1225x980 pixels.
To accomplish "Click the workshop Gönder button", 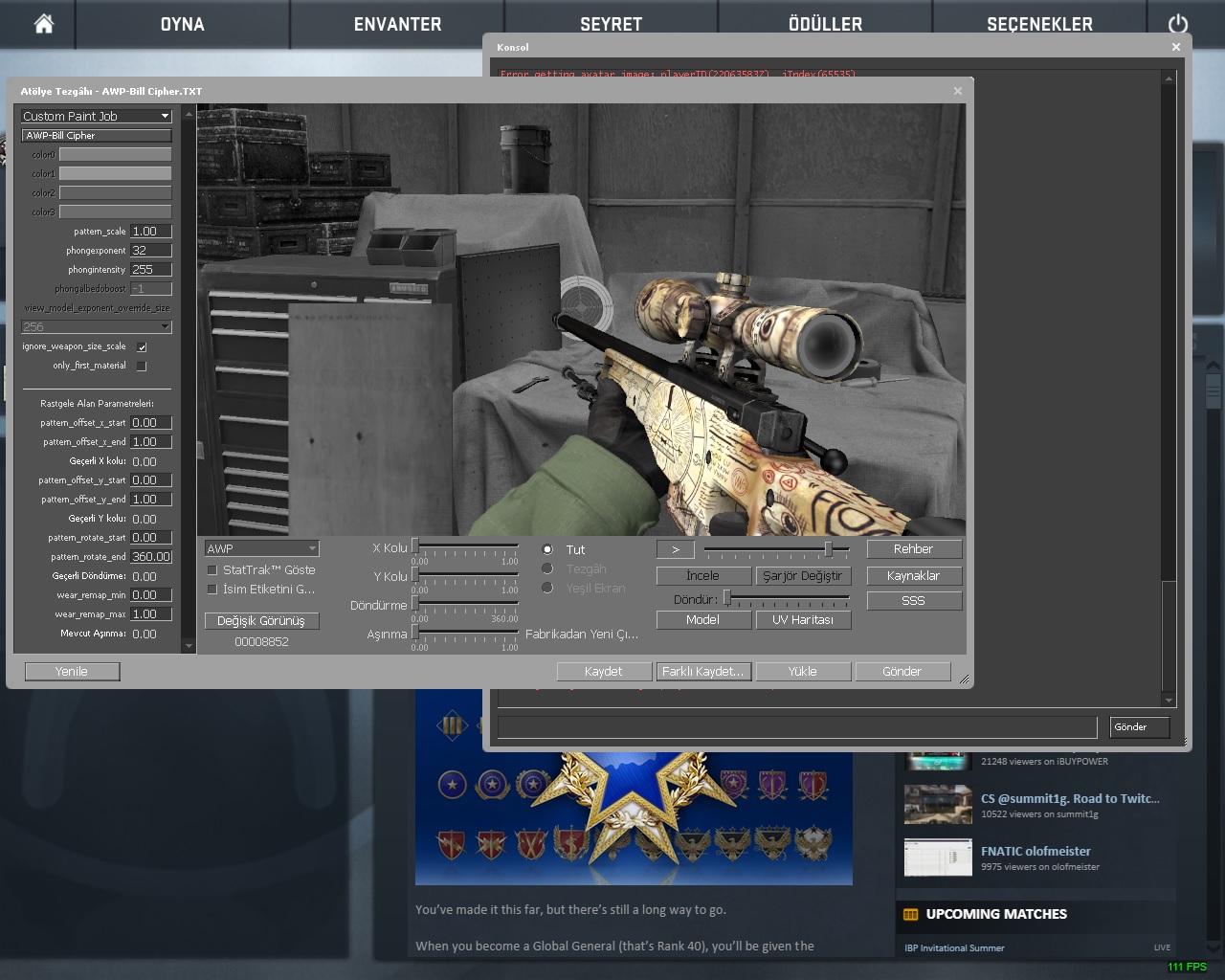I will 902,672.
